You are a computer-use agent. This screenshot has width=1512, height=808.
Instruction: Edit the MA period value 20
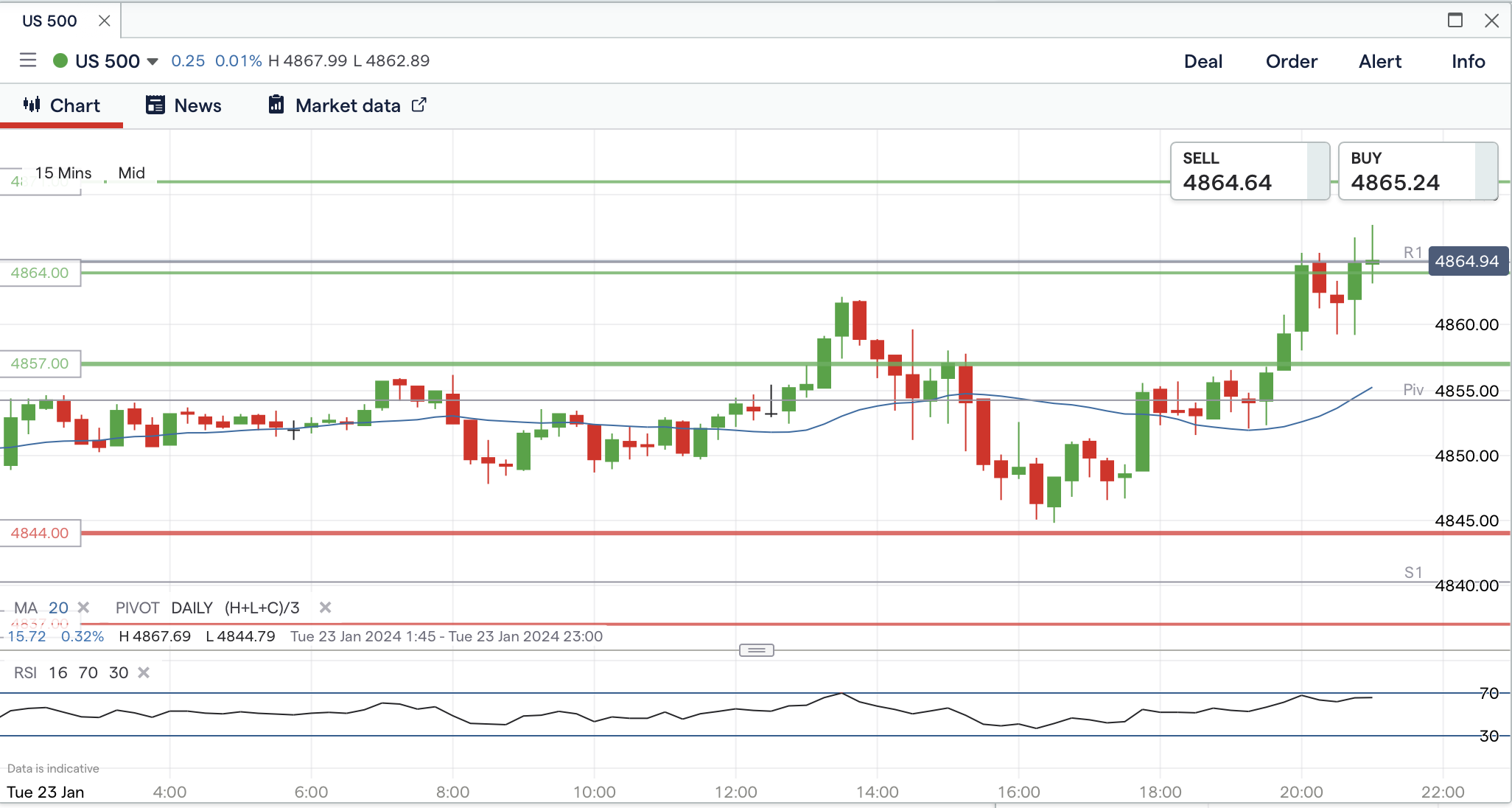point(58,608)
